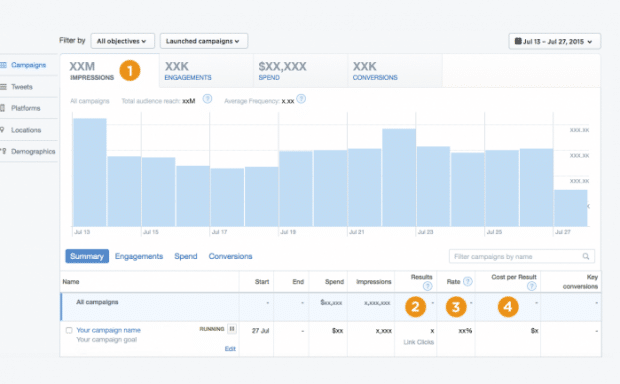Click the help icon next to Rate column
This screenshot has width=620, height=384.
pyautogui.click(x=467, y=282)
